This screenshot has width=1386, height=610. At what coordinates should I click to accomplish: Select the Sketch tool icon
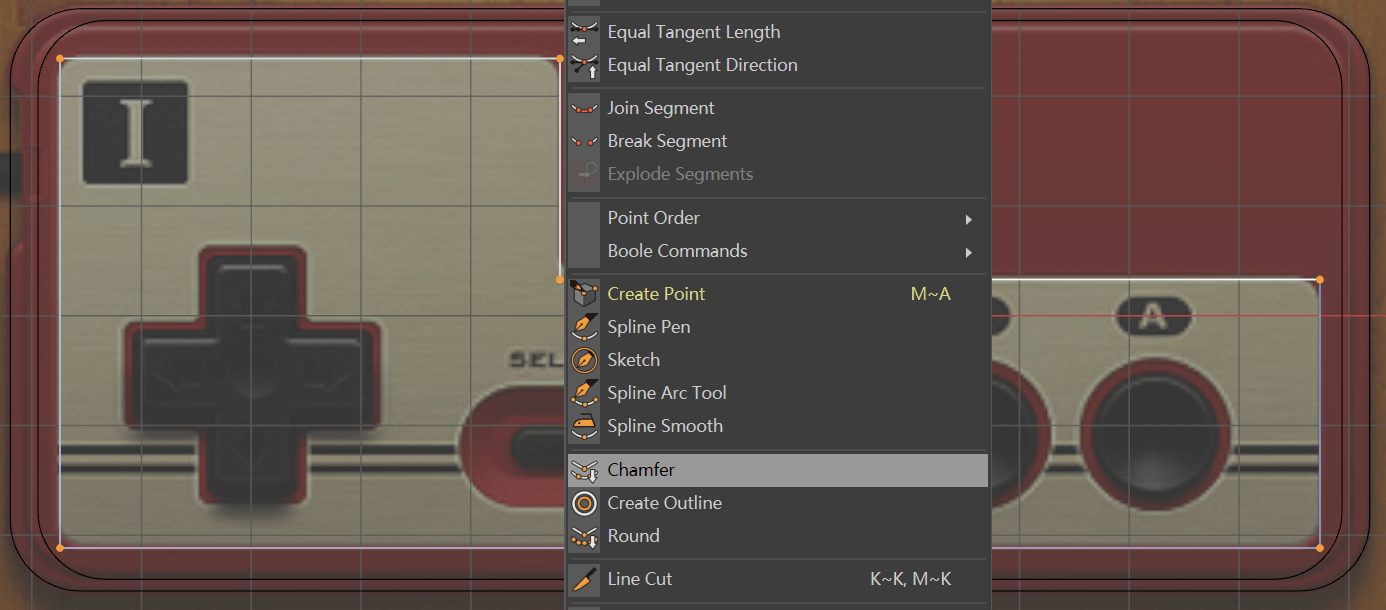(x=584, y=360)
